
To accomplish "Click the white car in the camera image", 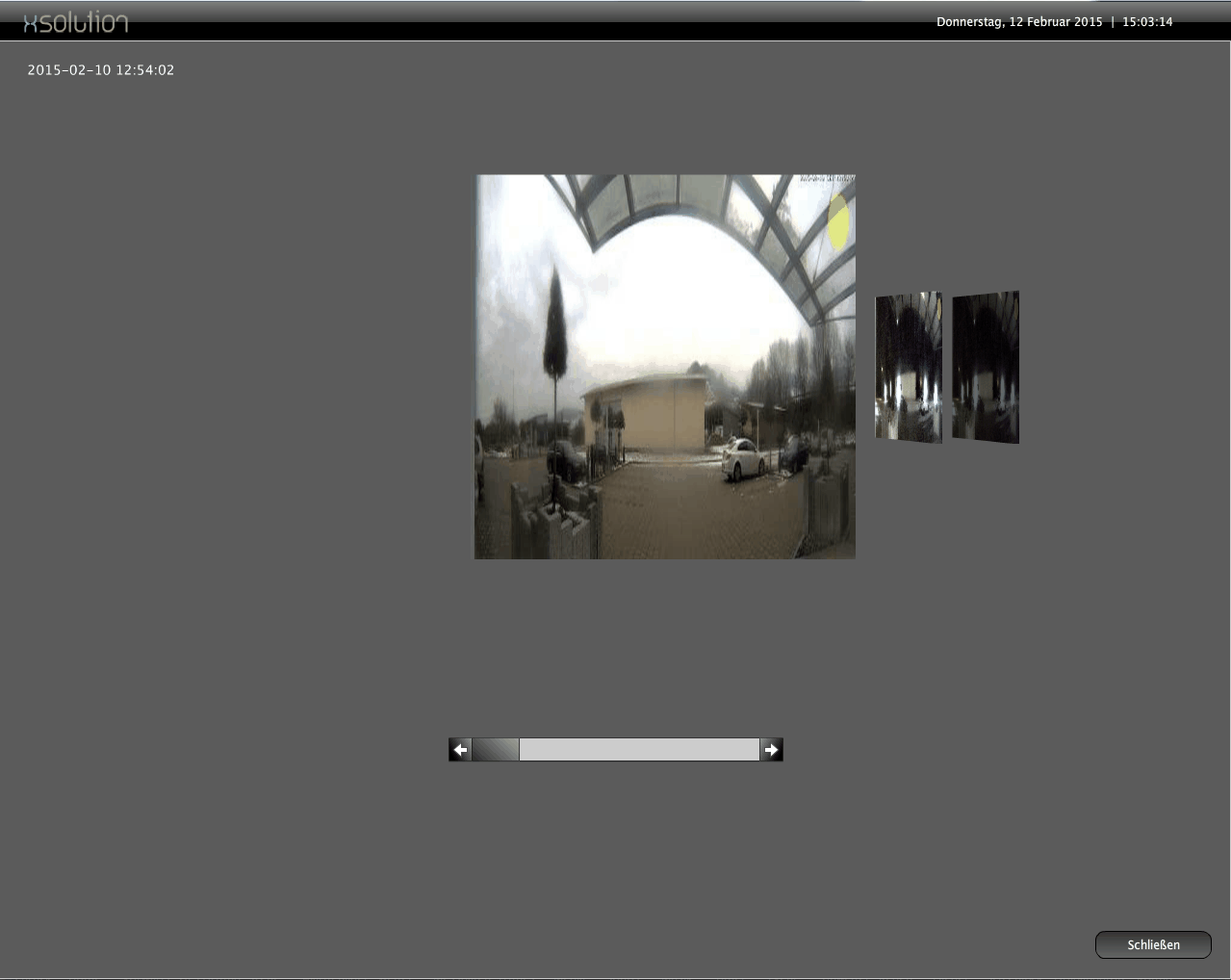I will pyautogui.click(x=743, y=458).
